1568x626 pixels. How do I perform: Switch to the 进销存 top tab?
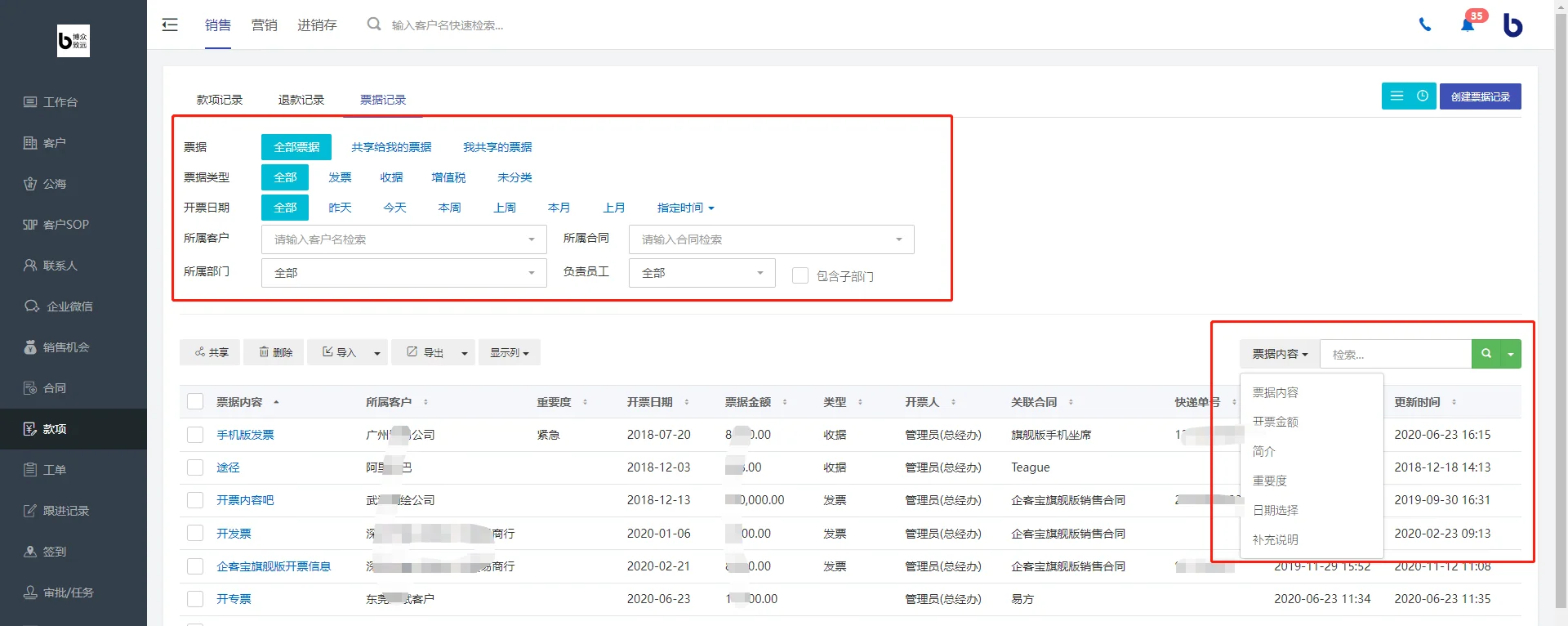click(317, 25)
